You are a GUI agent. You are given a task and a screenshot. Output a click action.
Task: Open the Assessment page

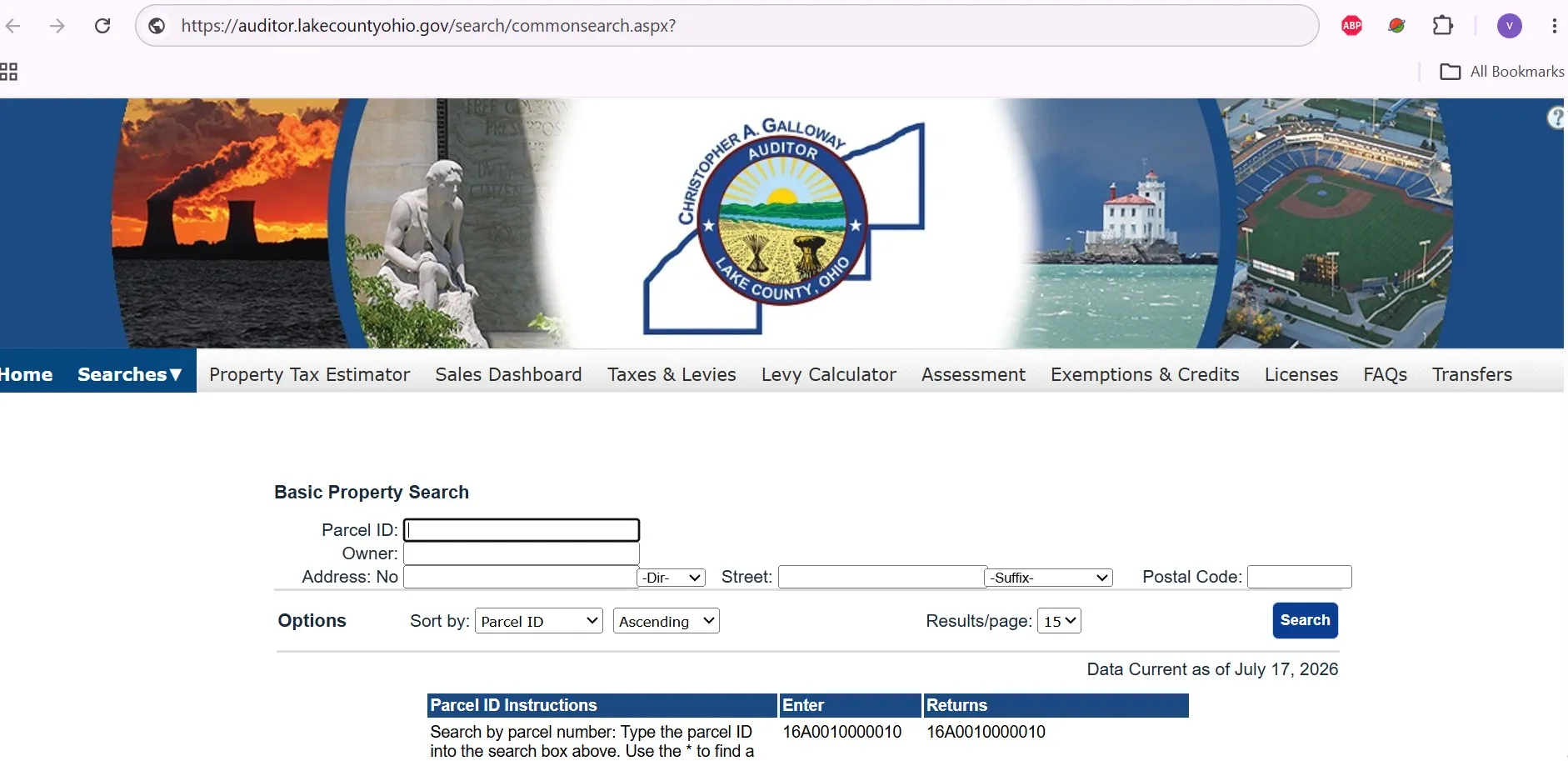click(x=973, y=374)
